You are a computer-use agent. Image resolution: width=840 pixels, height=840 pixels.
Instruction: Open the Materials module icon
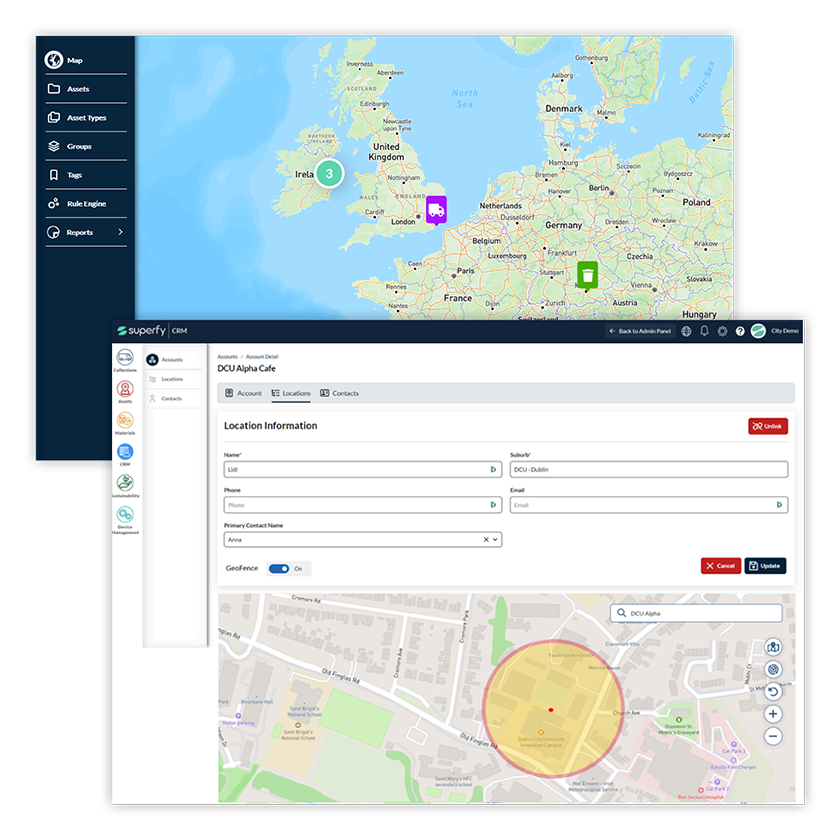click(125, 421)
